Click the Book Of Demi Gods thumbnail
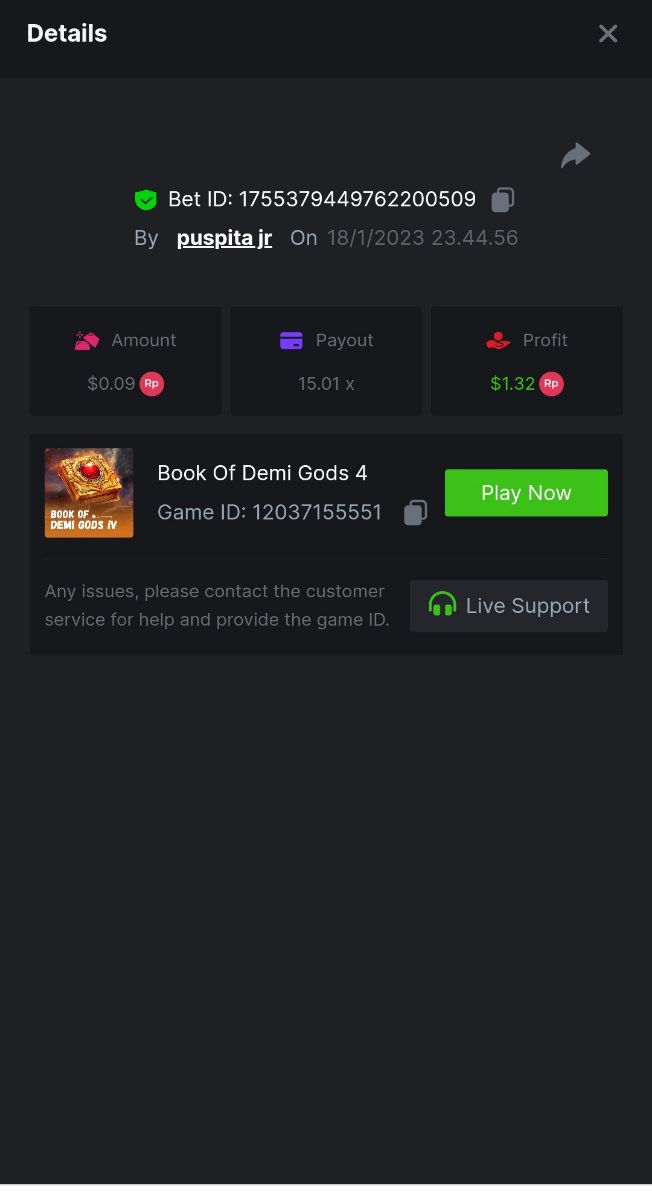 [x=89, y=493]
